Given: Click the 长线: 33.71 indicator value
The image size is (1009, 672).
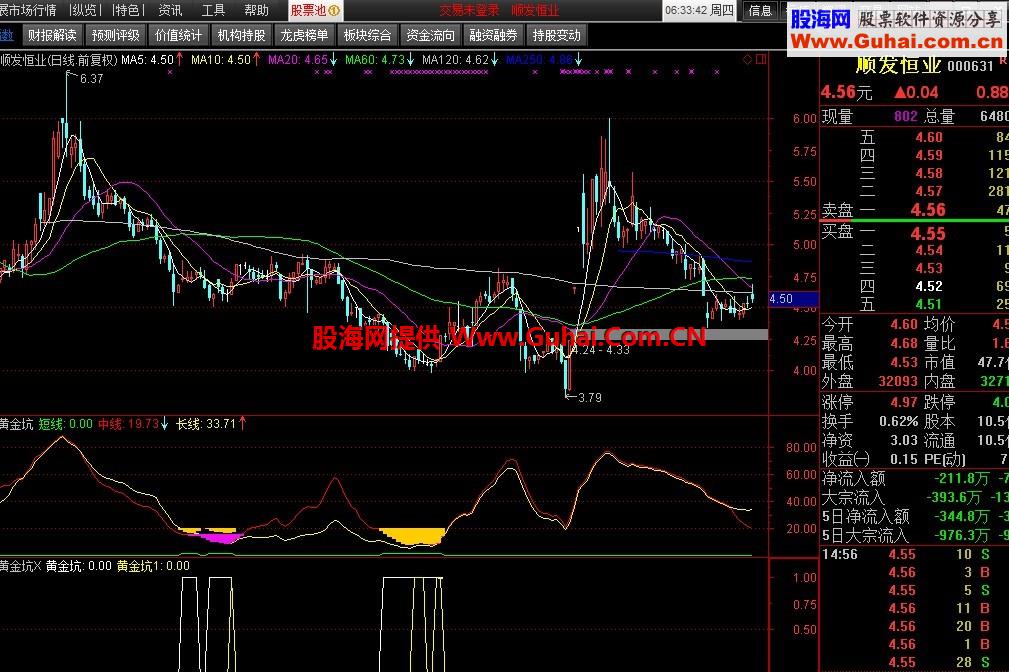Looking at the screenshot, I should [x=211, y=424].
